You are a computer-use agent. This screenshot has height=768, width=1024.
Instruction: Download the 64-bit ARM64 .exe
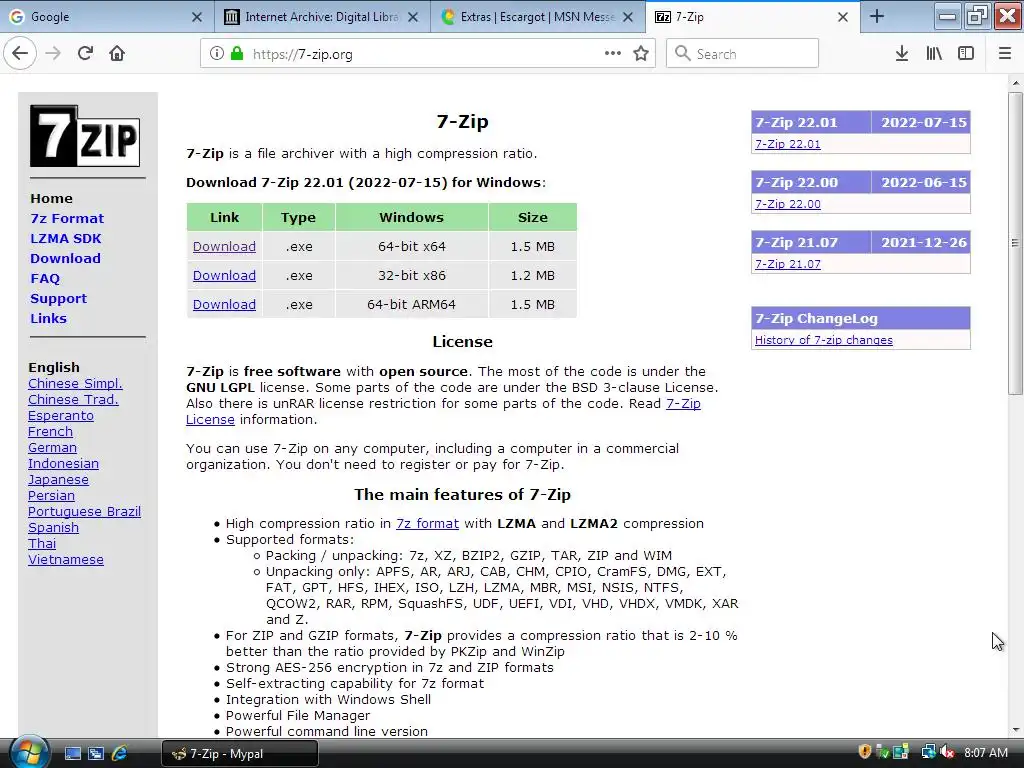tap(224, 304)
